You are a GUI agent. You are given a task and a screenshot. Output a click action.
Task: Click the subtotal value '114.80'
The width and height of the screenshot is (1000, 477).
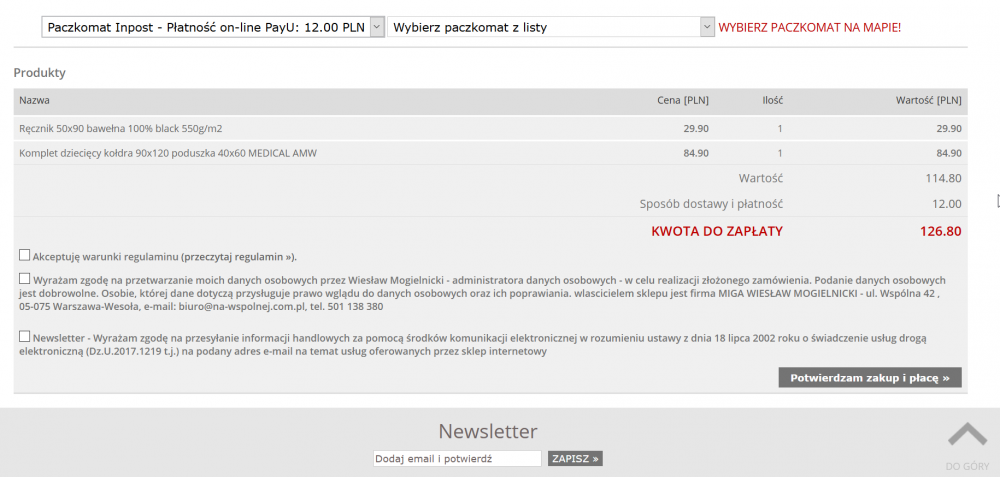pyautogui.click(x=943, y=178)
